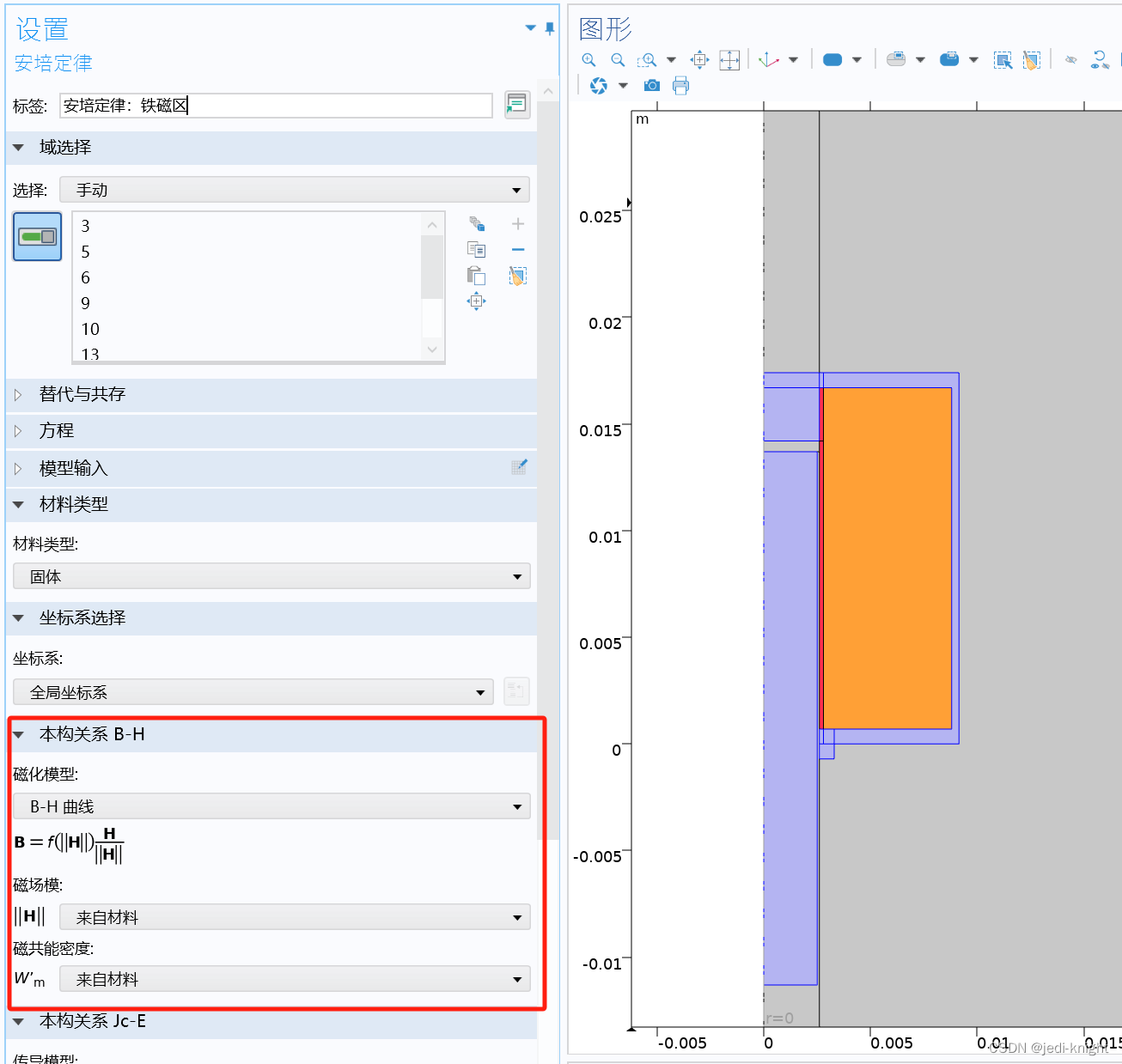Open the scene light dropdown arrow

(x=623, y=86)
